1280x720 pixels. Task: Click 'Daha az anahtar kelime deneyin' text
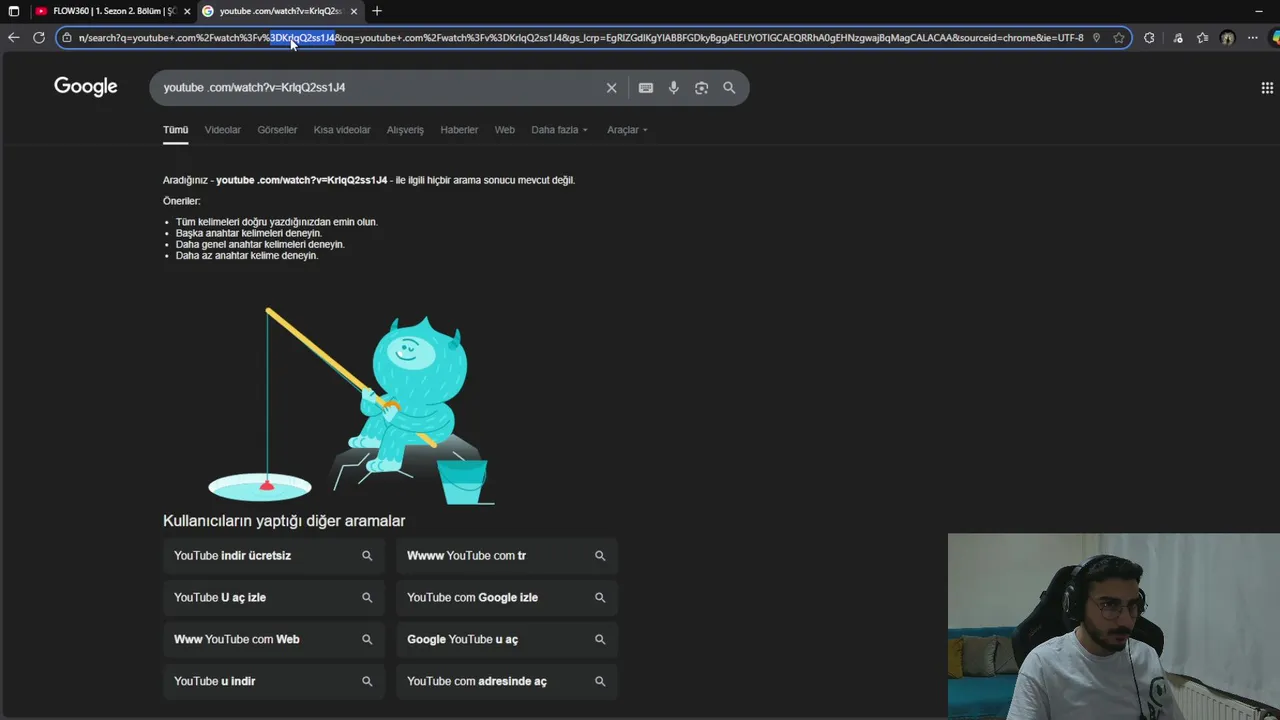tap(247, 256)
